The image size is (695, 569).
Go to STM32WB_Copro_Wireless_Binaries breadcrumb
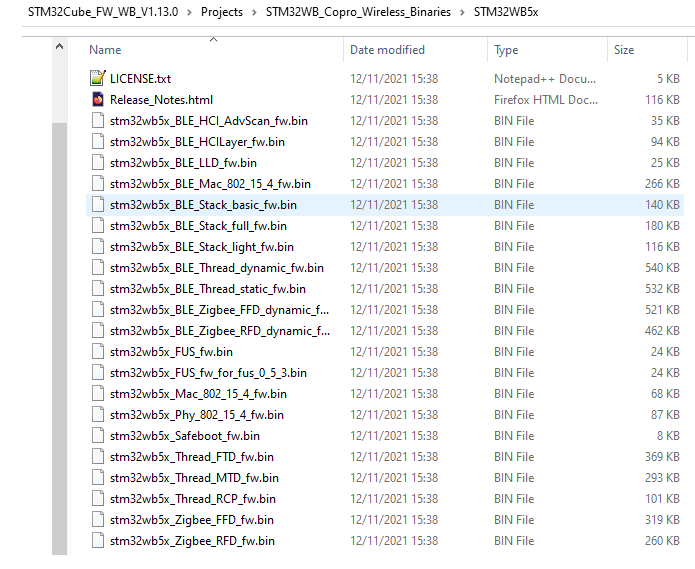358,12
